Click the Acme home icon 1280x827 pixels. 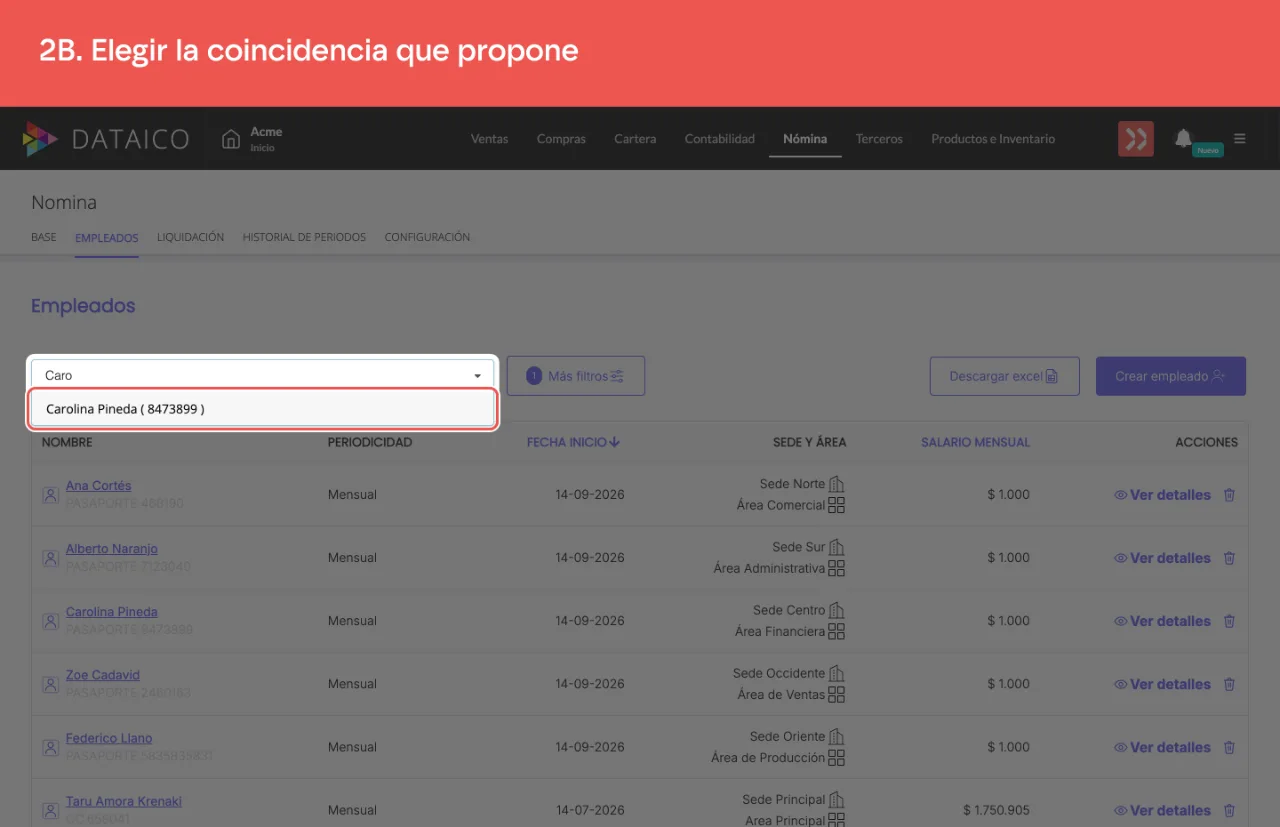(231, 139)
